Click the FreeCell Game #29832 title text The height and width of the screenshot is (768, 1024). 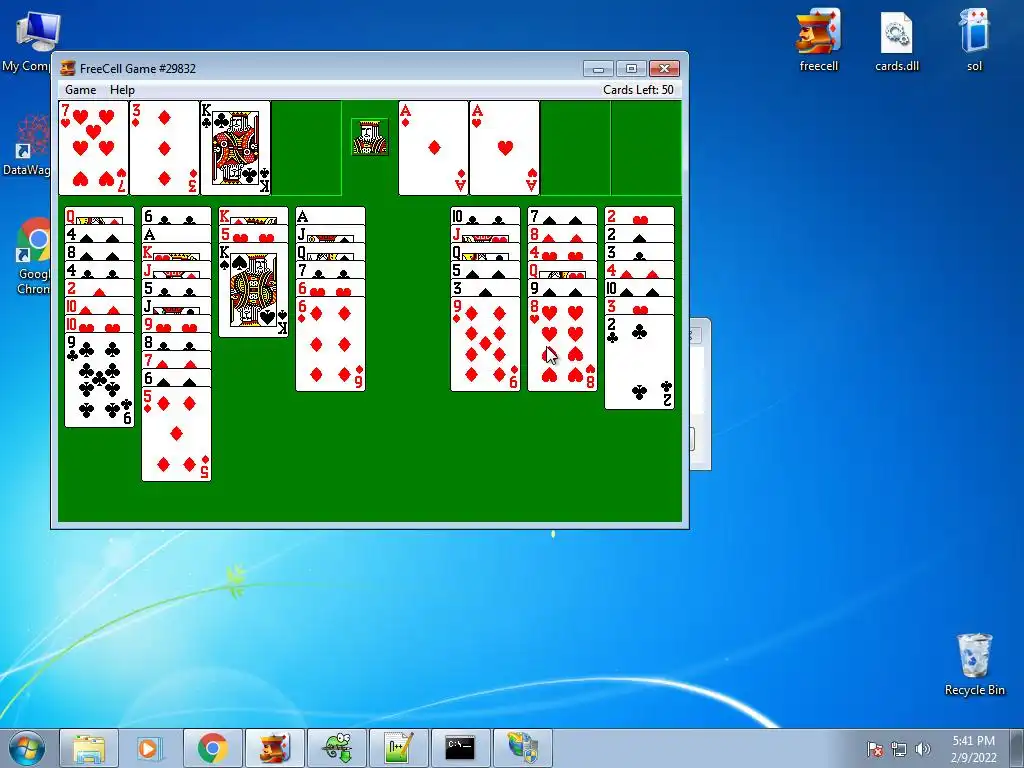coord(138,69)
